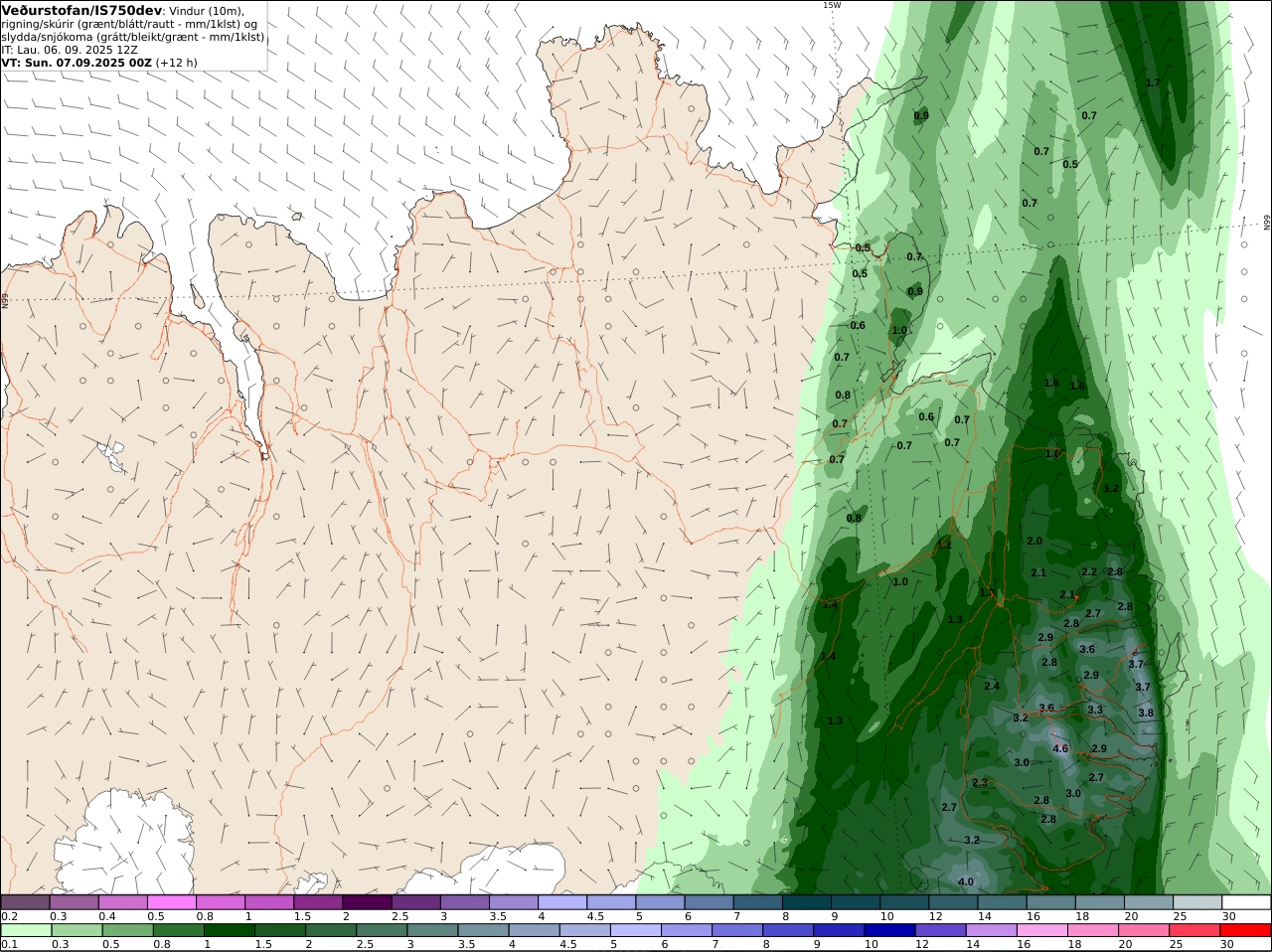The width and height of the screenshot is (1272, 952).
Task: Select the 2.5 grey-green swatch in lower legend
Action: (x=381, y=930)
